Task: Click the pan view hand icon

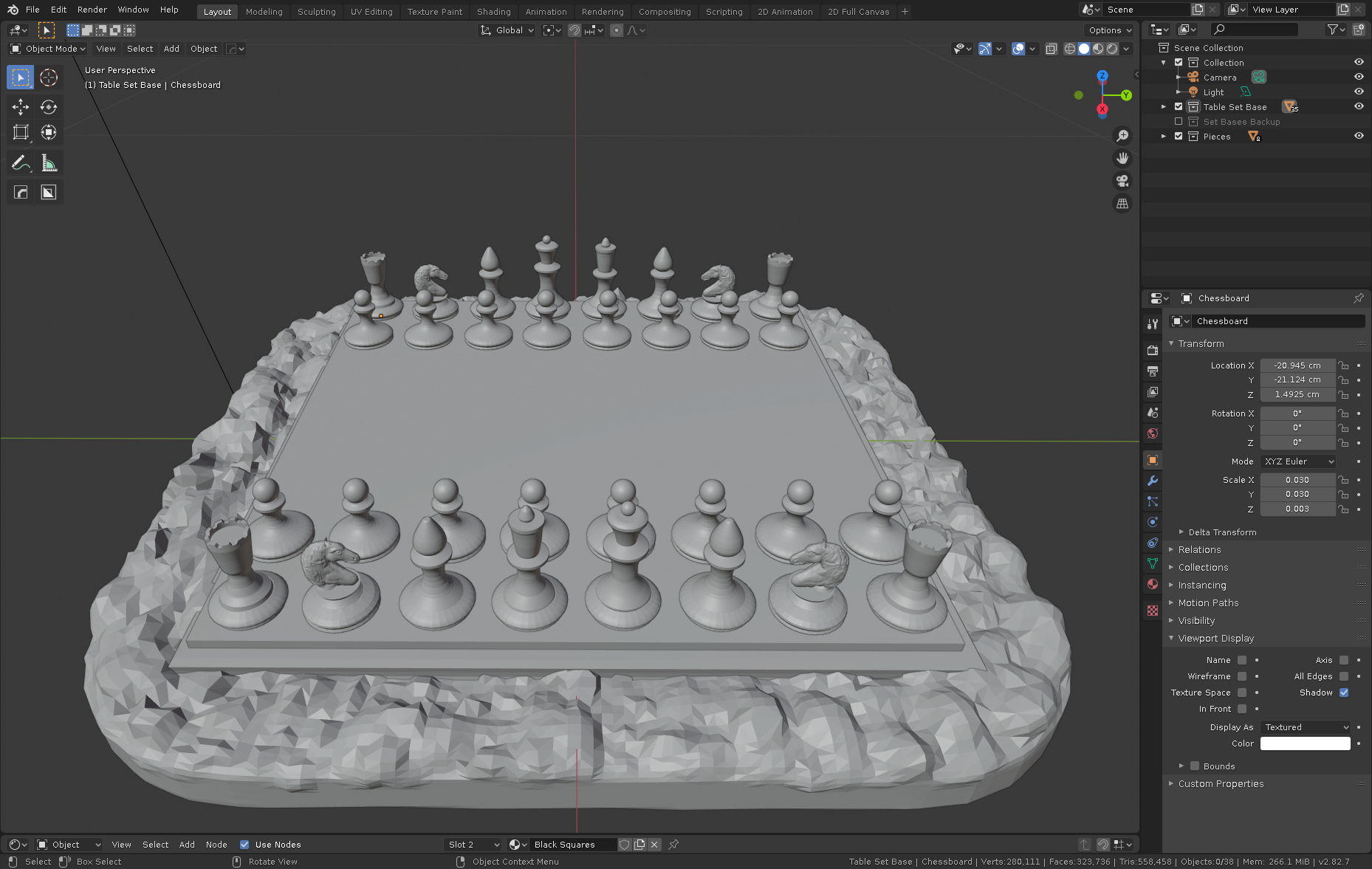Action: [1122, 158]
